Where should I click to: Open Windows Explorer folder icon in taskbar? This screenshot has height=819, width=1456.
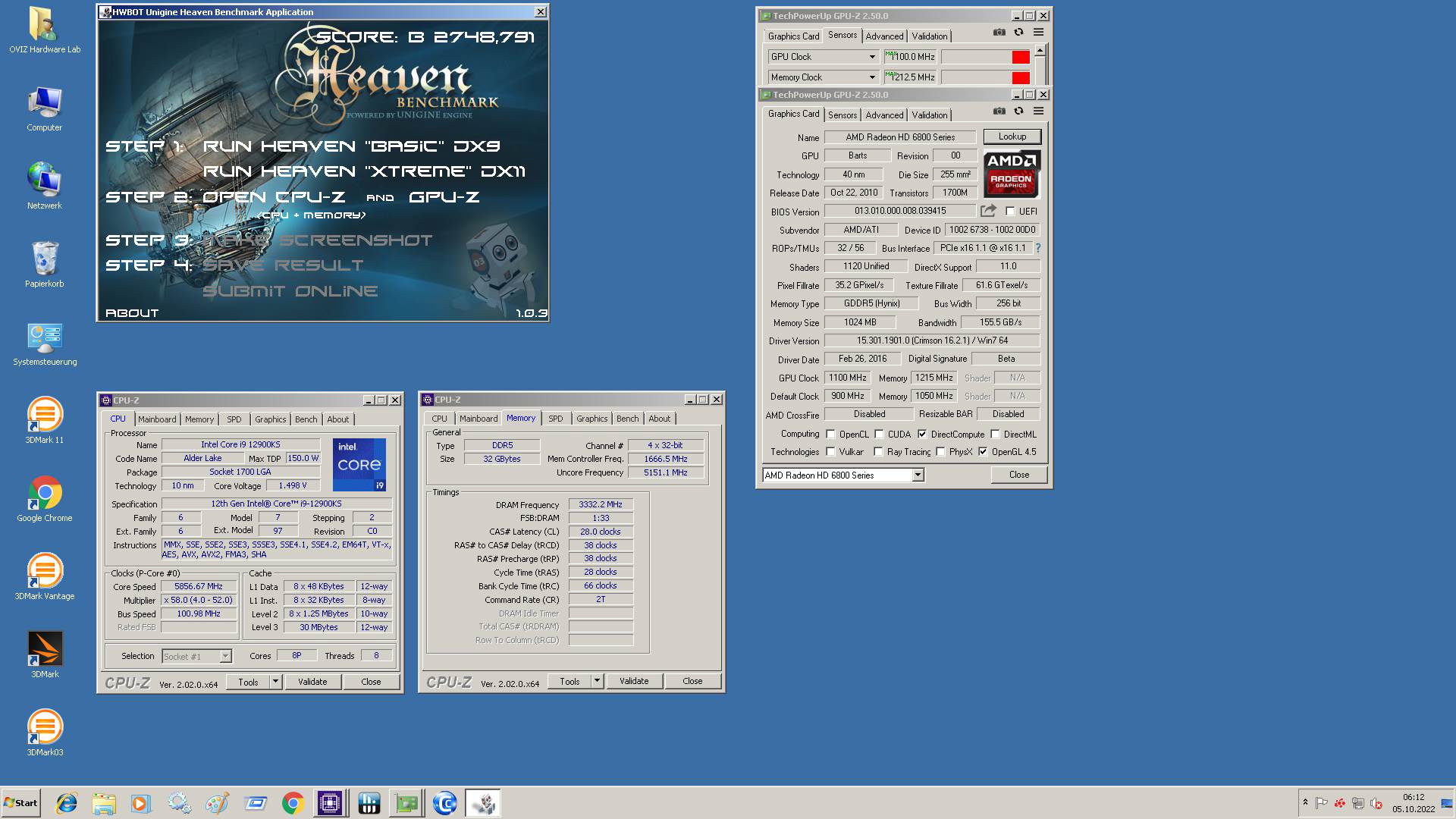(104, 803)
